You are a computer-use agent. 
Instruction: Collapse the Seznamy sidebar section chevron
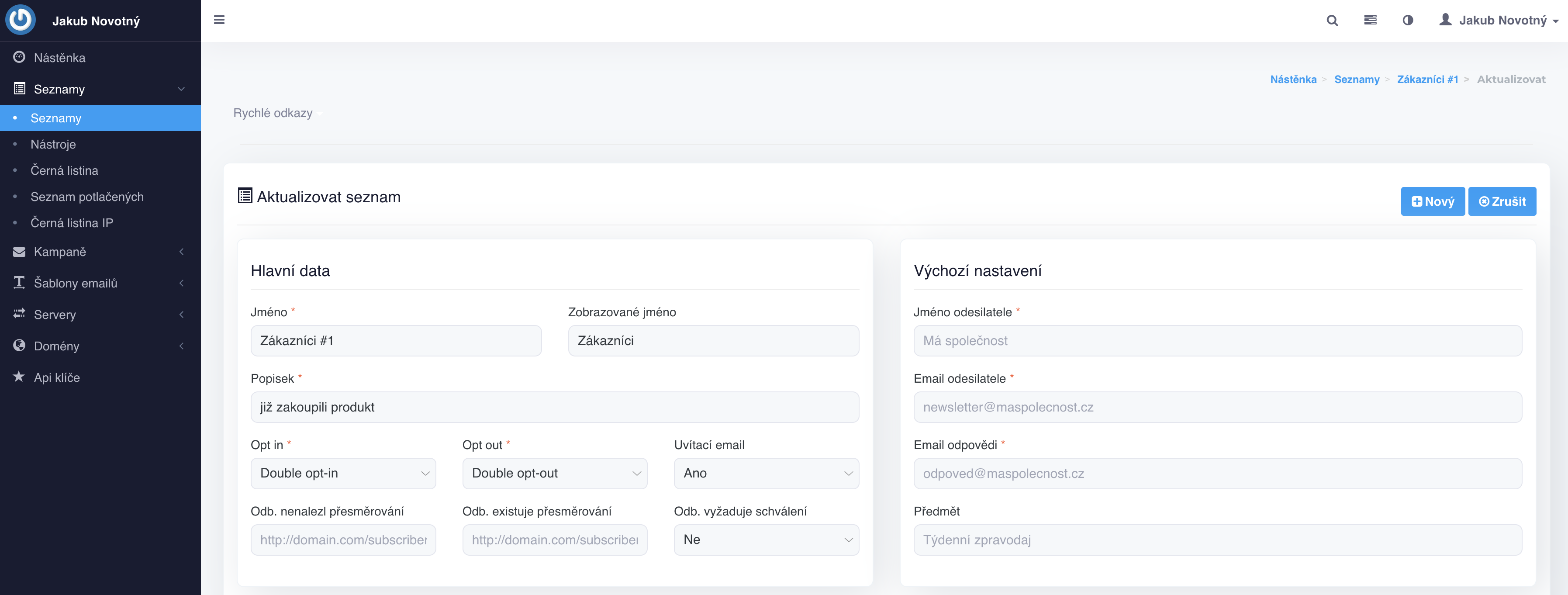(x=181, y=89)
